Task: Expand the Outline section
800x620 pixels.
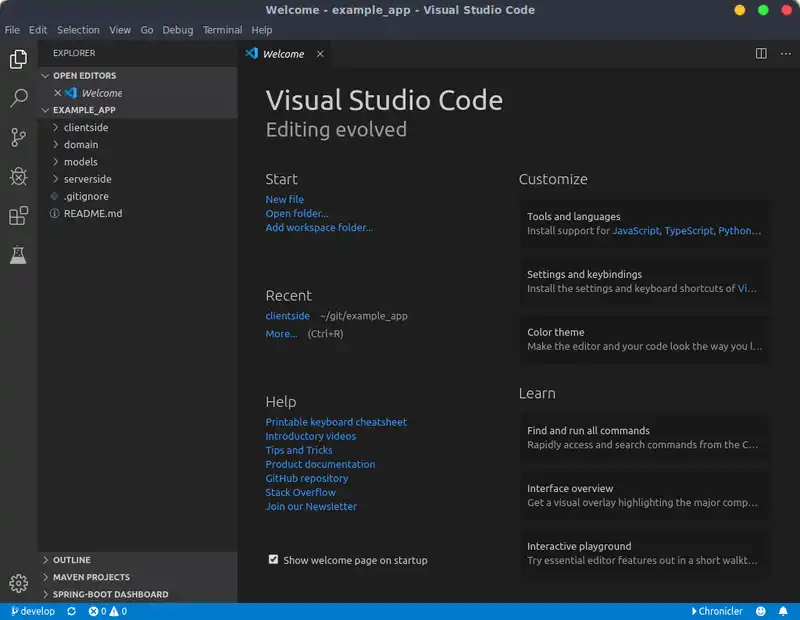Action: click(71, 560)
